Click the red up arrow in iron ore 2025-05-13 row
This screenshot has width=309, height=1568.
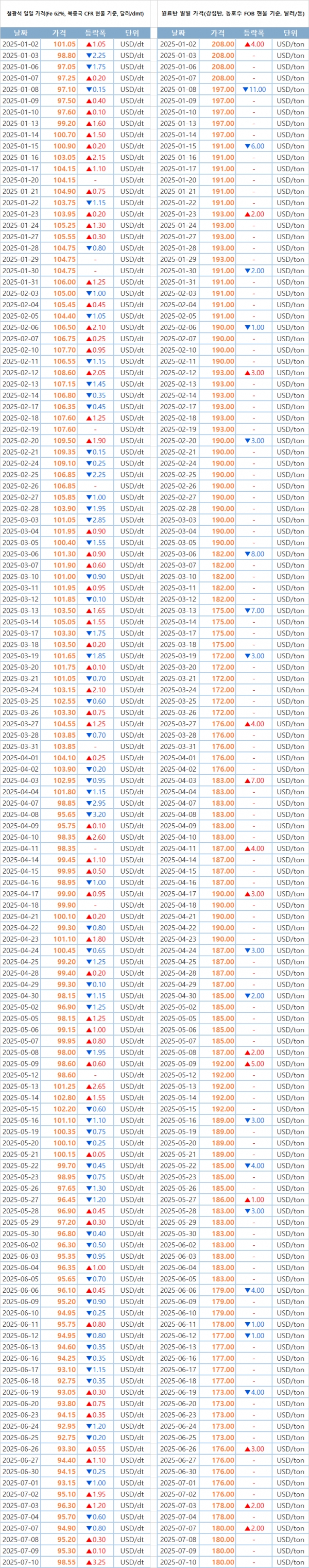[89, 1087]
